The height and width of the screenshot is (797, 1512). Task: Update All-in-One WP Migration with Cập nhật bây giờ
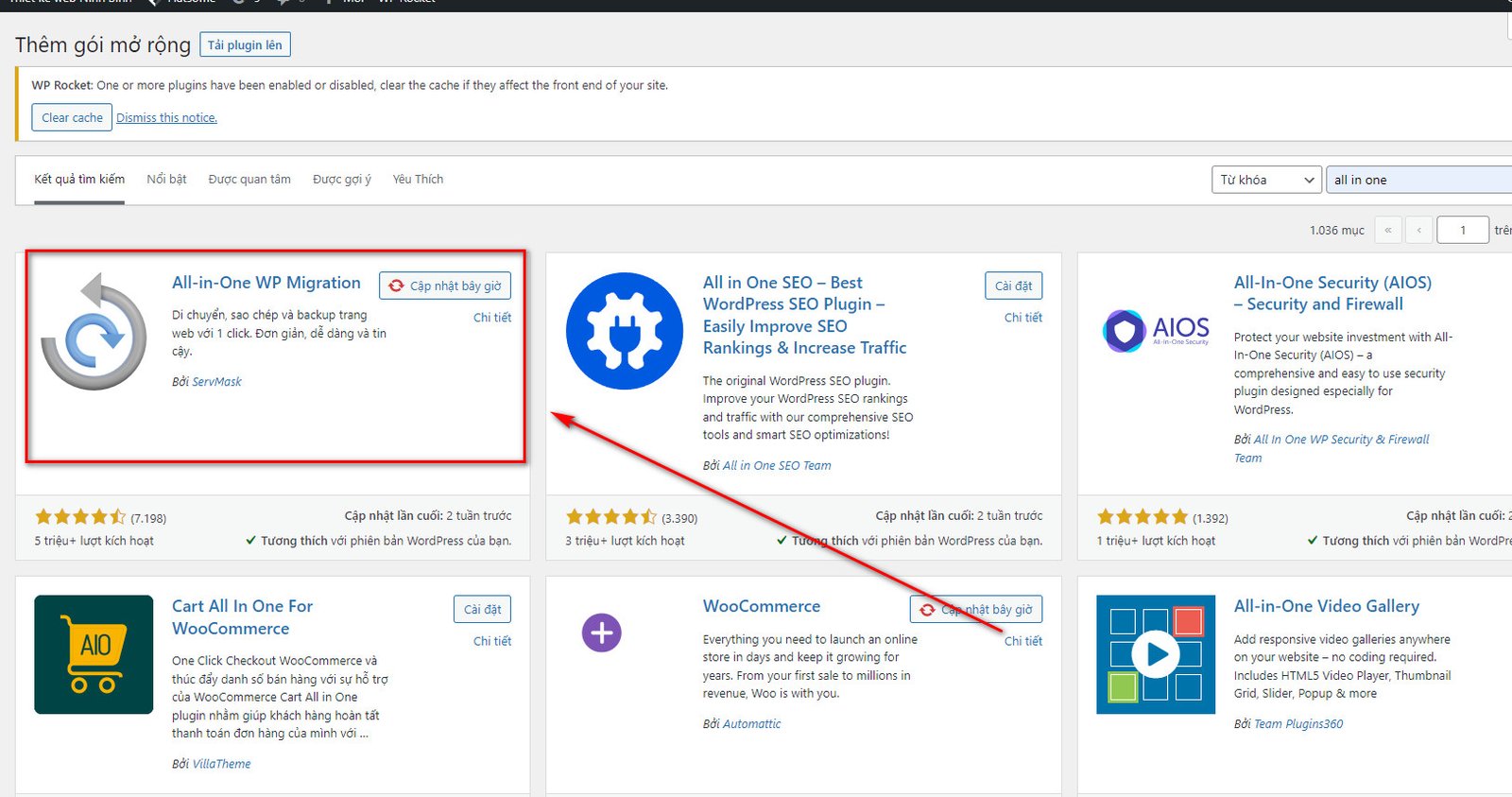pos(445,286)
